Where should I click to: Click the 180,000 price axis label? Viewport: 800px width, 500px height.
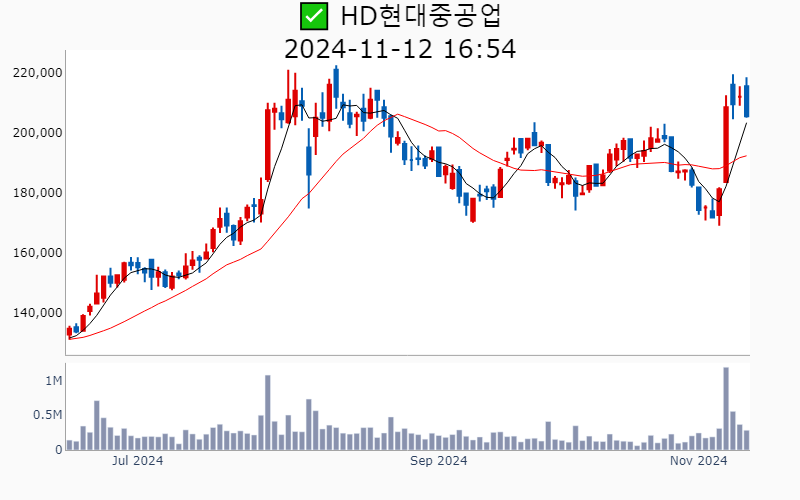click(37, 193)
